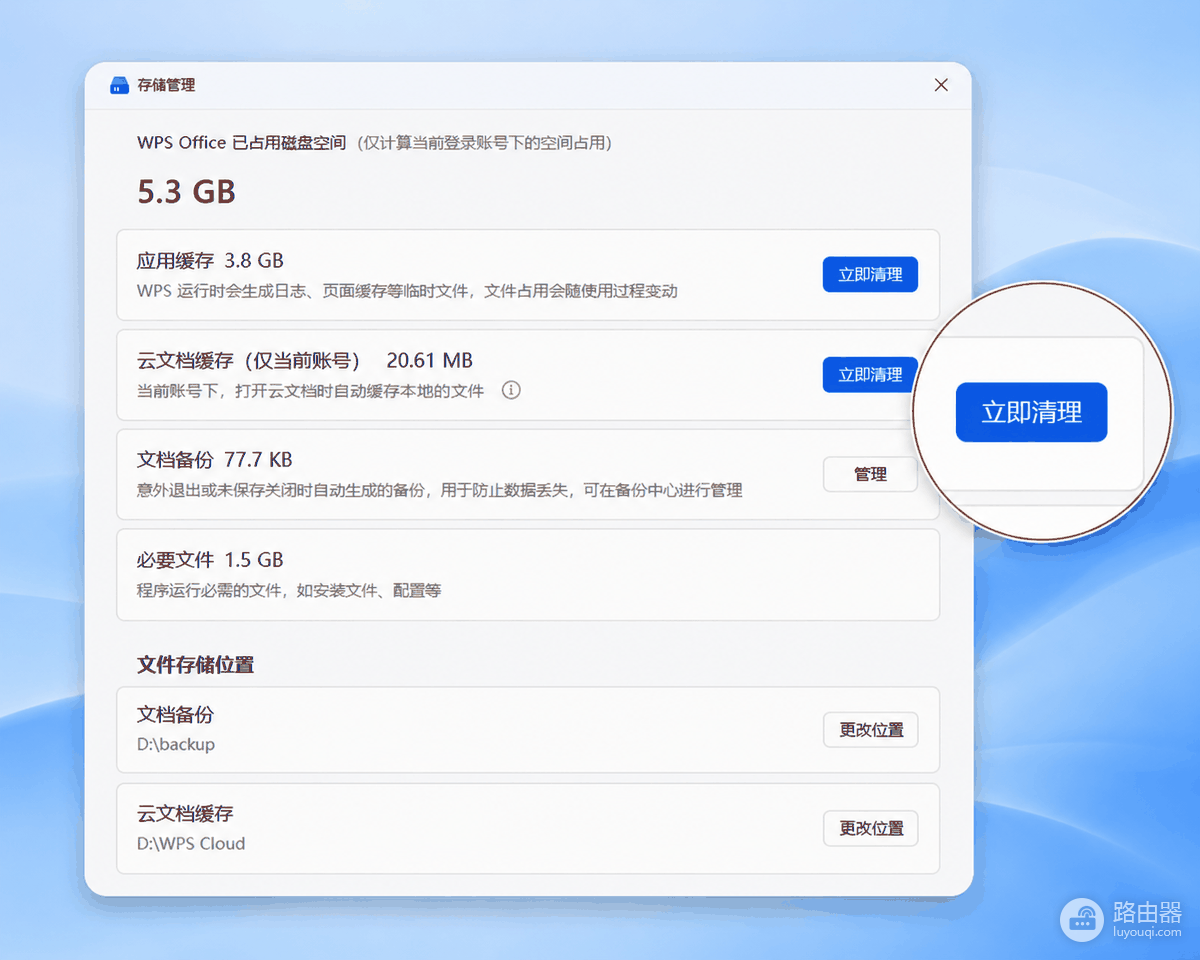The height and width of the screenshot is (960, 1200).
Task: Close the 存储管理 dialog
Action: (x=941, y=85)
